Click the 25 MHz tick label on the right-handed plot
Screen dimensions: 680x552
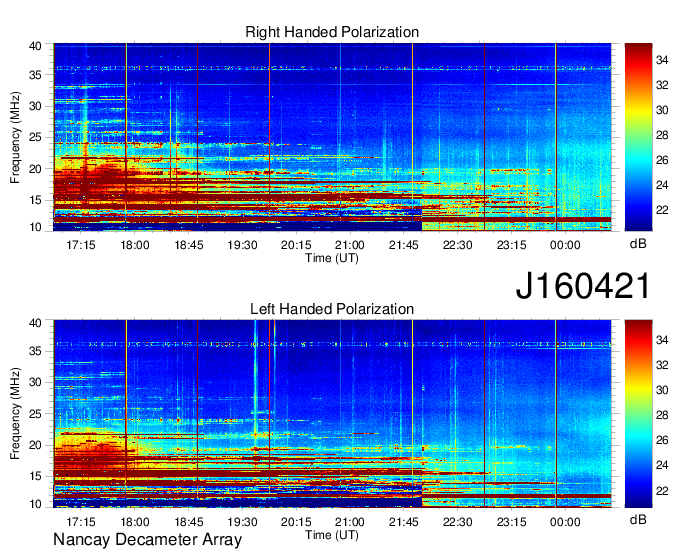point(35,137)
